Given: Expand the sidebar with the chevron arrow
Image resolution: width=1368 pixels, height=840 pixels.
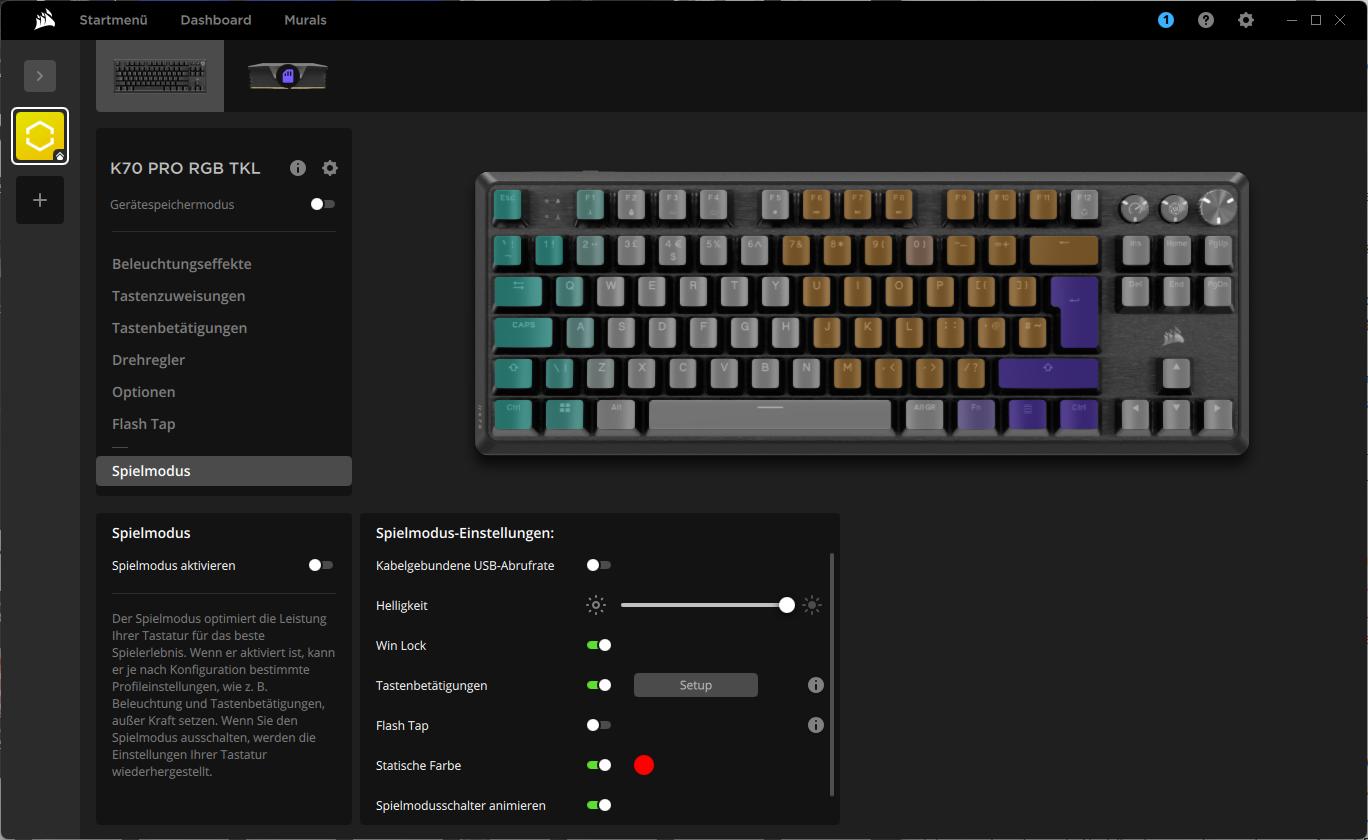Looking at the screenshot, I should click(40, 75).
